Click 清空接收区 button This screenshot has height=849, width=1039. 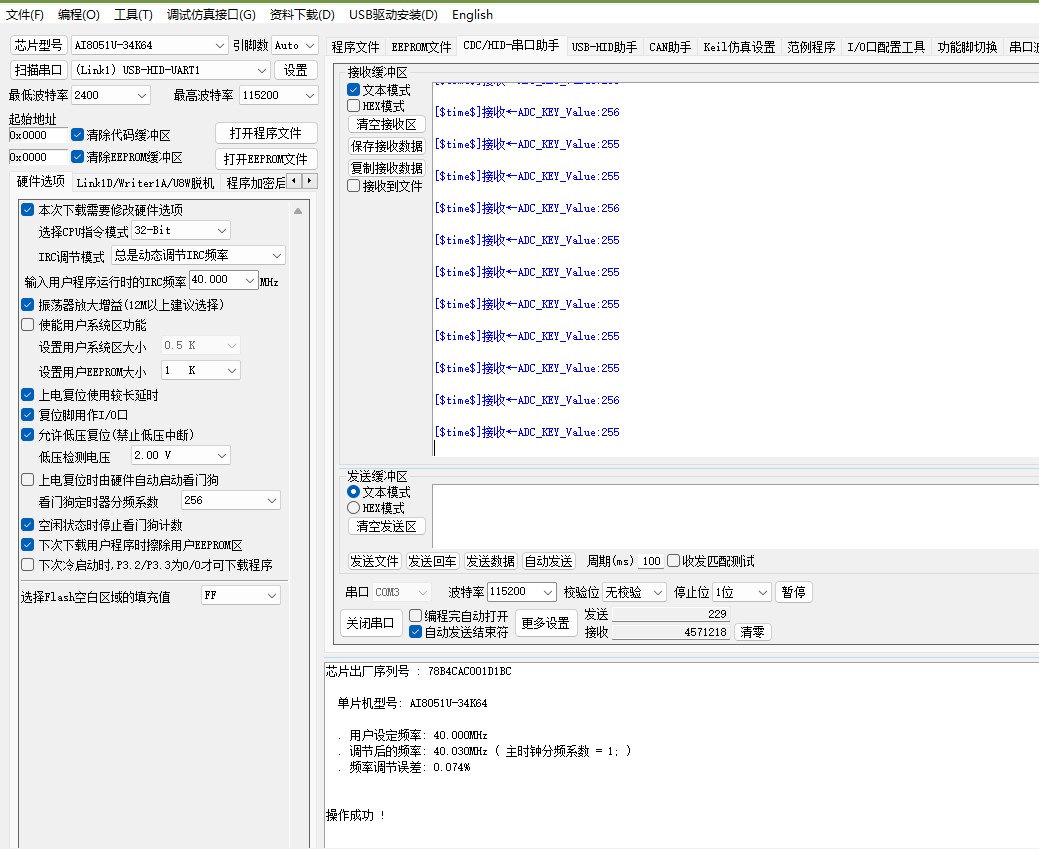click(386, 124)
